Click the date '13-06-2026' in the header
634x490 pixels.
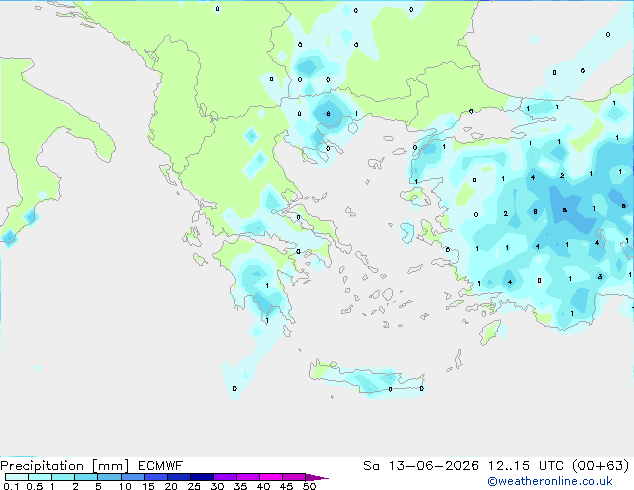[433, 466]
